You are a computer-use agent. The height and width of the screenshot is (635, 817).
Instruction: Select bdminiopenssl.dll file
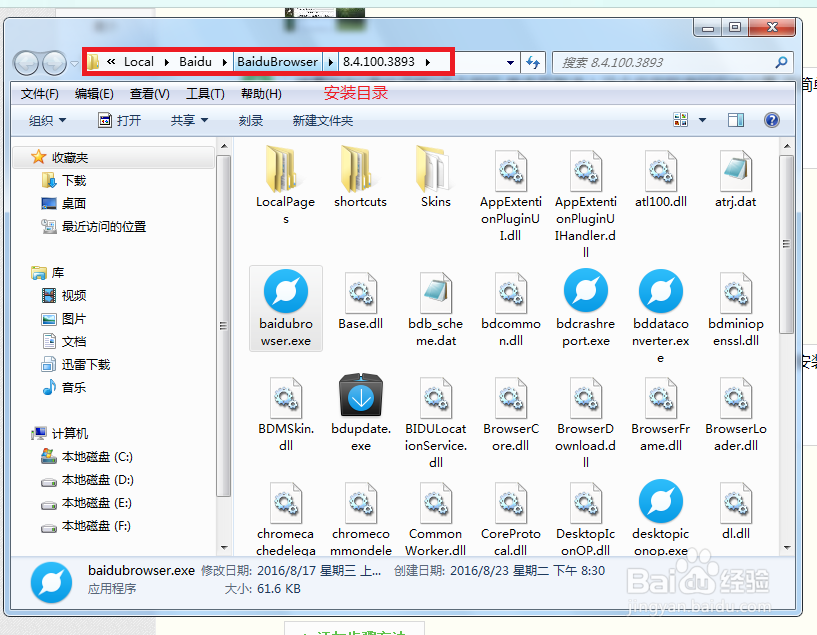coord(735,309)
